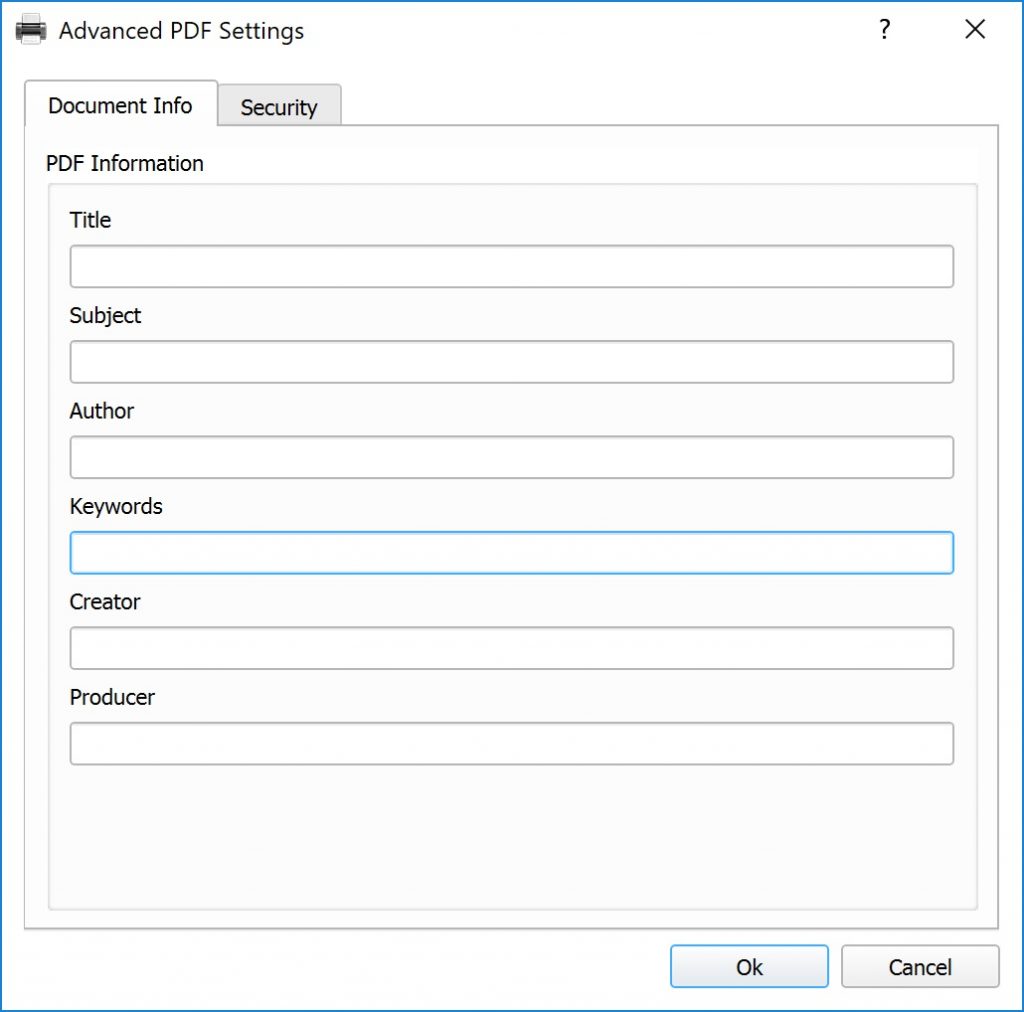Click inside the Title input field
The width and height of the screenshot is (1024, 1012).
point(511,266)
